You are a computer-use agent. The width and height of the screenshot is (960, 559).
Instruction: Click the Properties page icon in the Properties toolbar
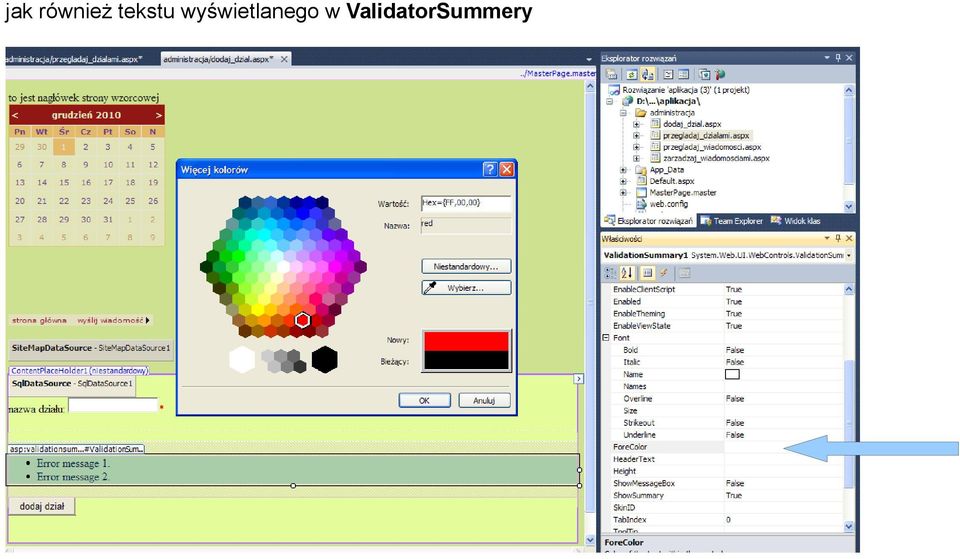pyautogui.click(x=648, y=273)
